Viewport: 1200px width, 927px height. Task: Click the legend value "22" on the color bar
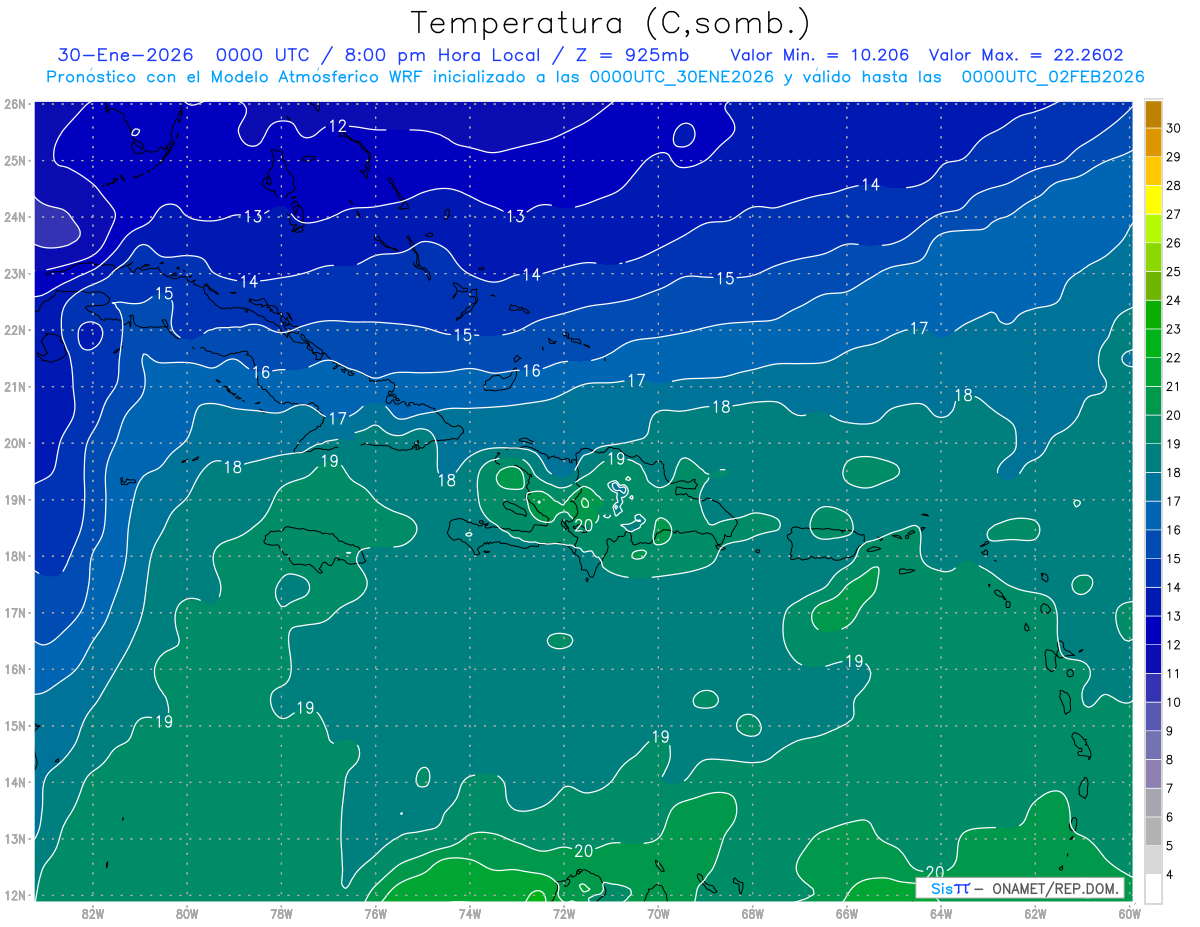pos(1173,358)
